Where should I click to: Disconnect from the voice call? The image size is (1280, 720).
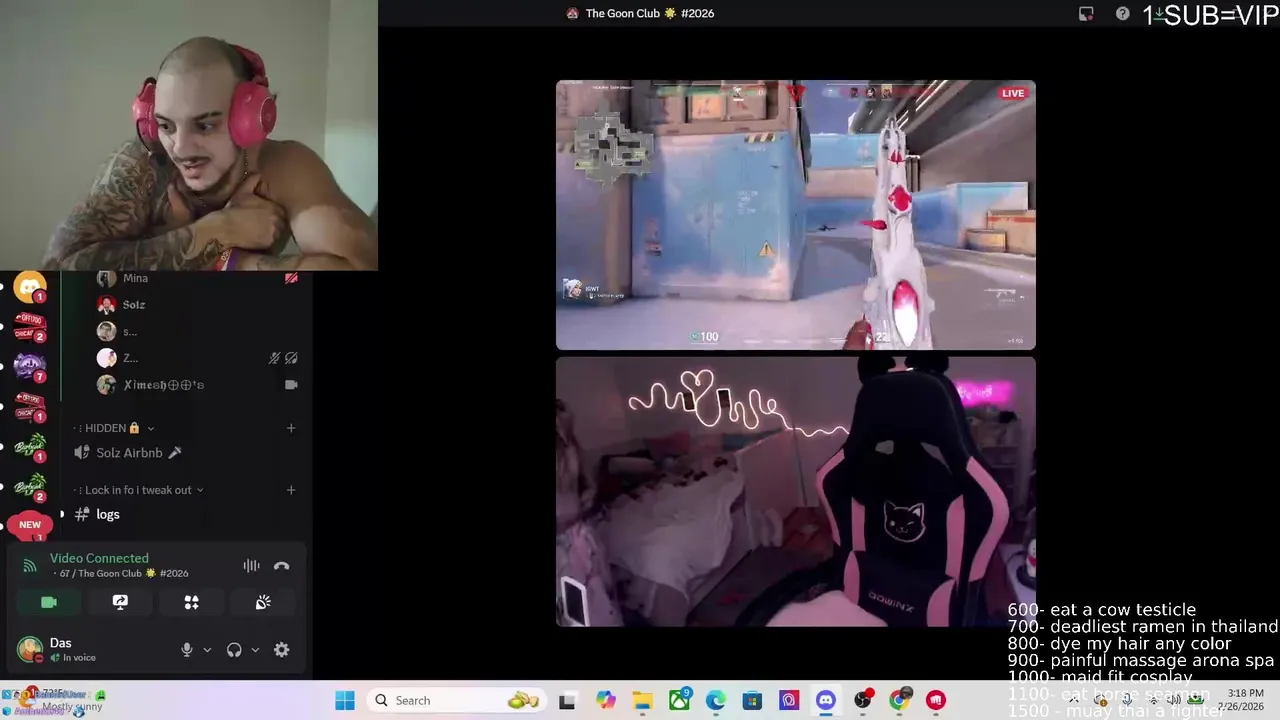[x=281, y=566]
